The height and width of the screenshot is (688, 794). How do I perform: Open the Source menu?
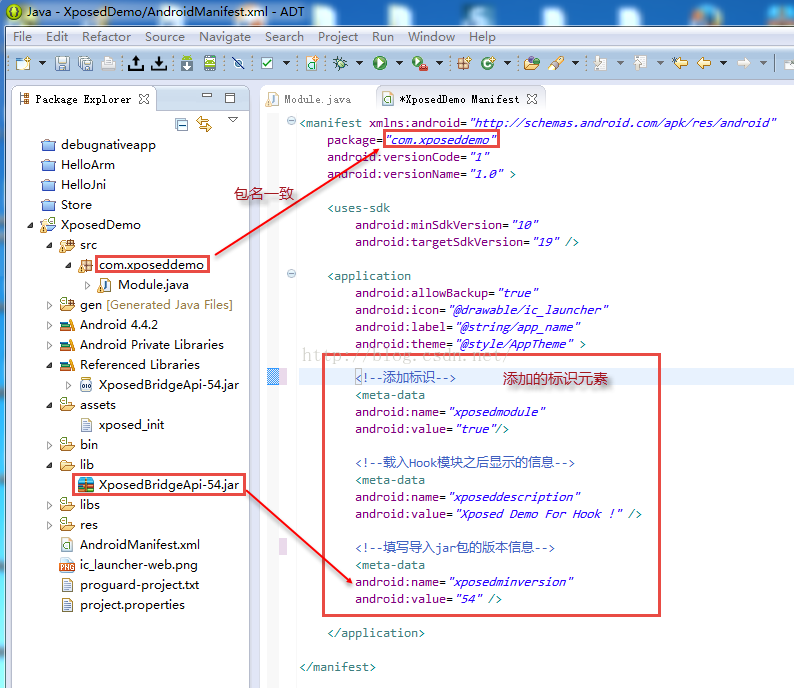point(165,37)
